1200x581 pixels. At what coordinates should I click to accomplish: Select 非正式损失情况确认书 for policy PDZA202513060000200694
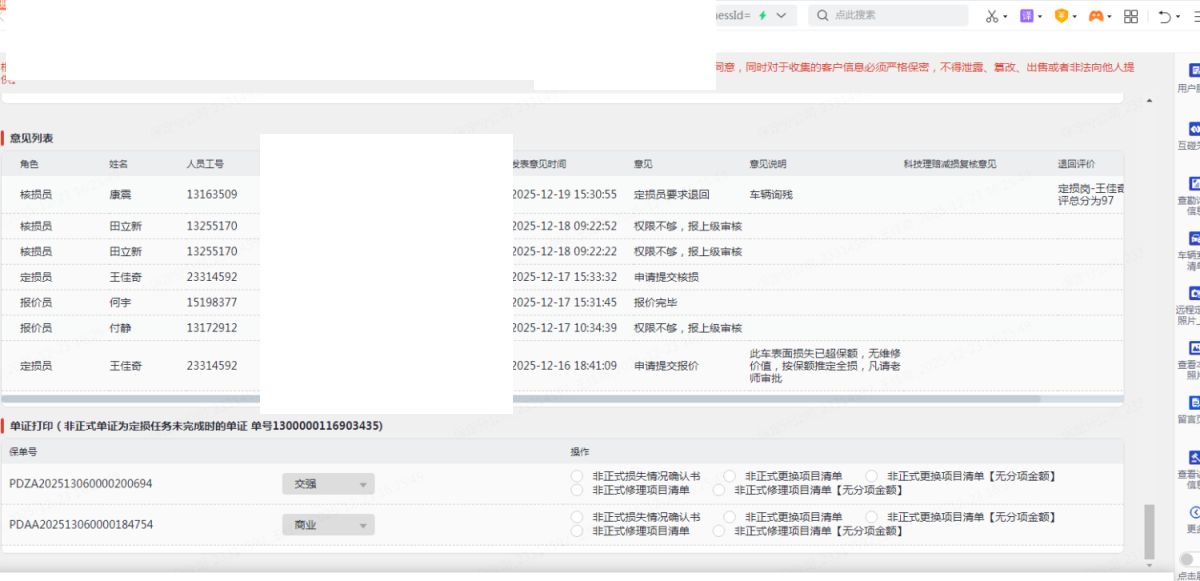(x=576, y=476)
